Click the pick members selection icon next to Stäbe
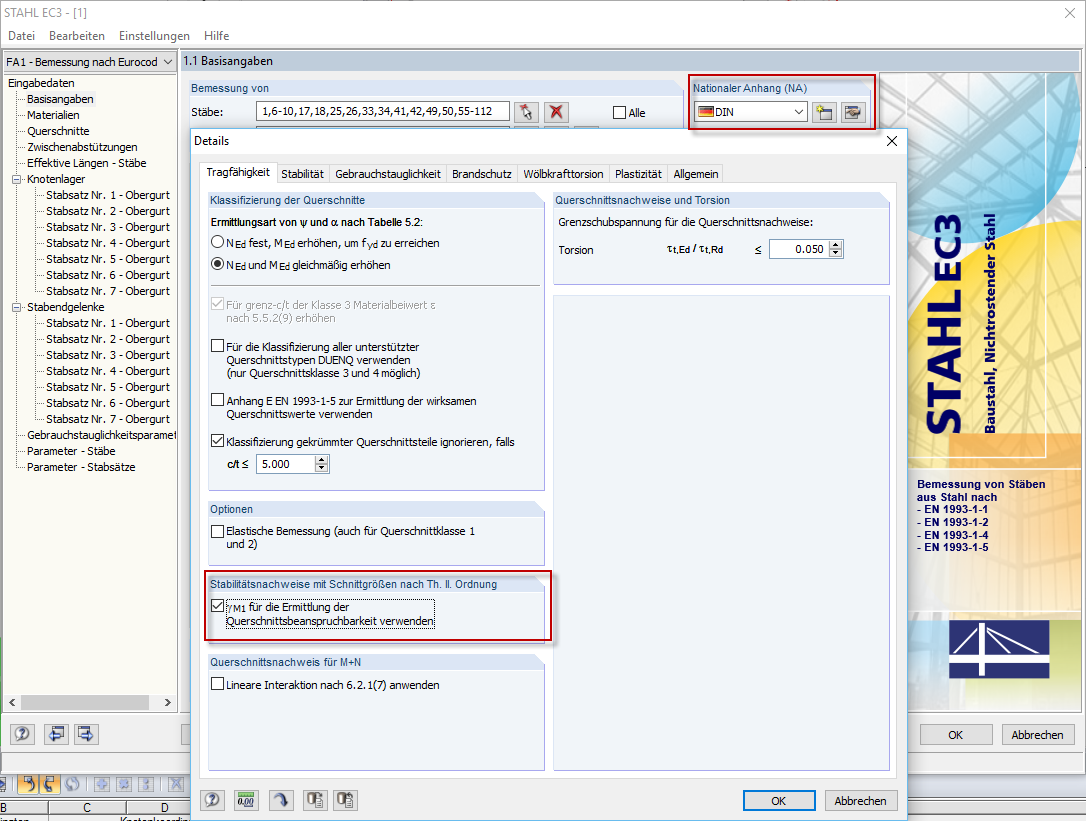This screenshot has width=1086, height=821. coord(526,112)
